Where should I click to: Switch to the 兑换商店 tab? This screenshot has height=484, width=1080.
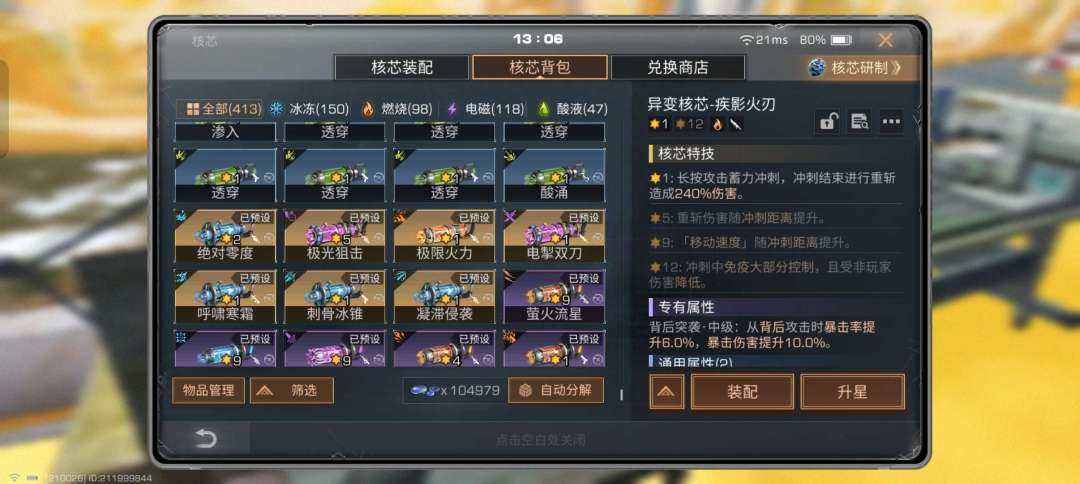[x=678, y=67]
